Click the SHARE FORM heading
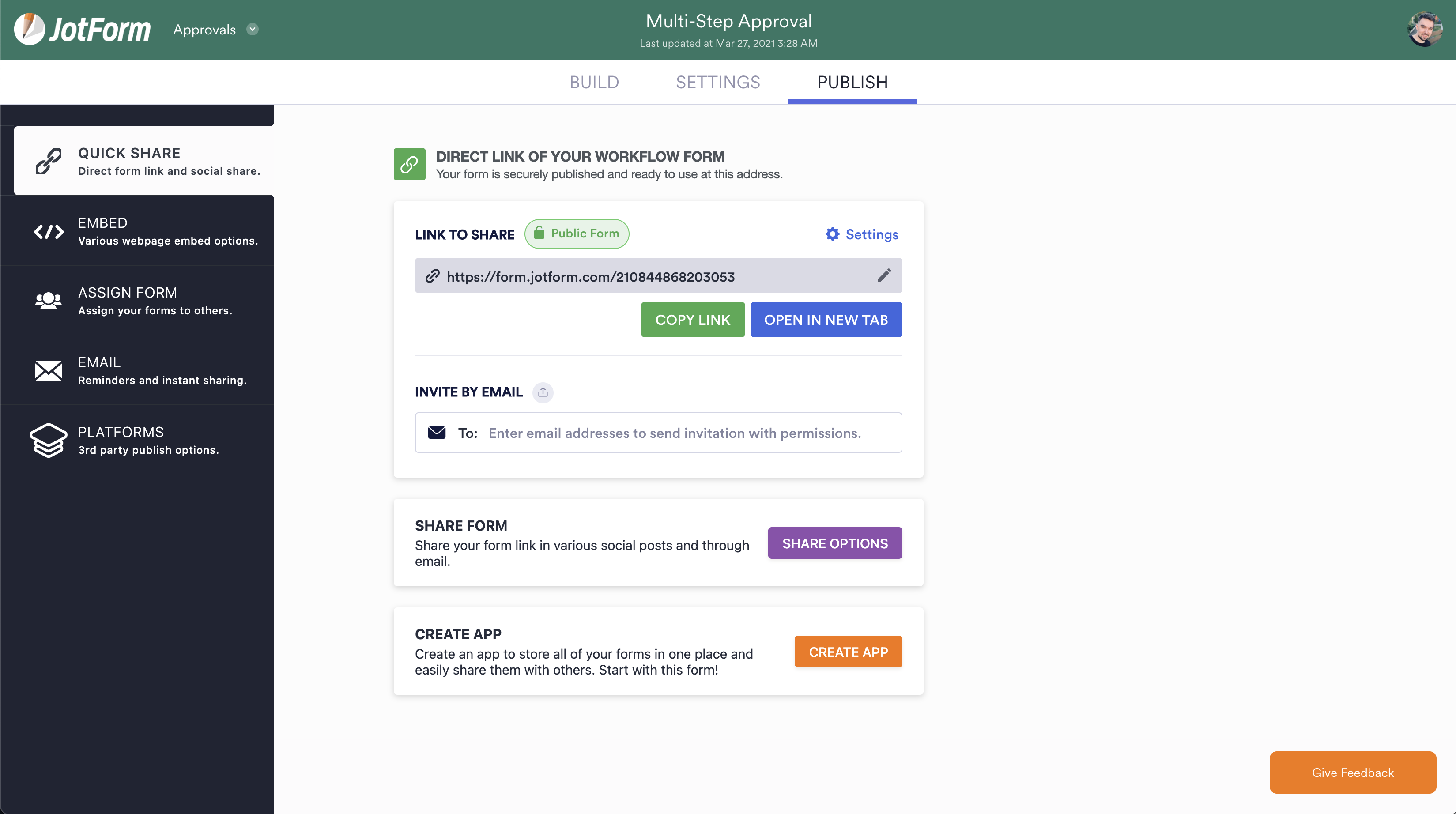1456x814 pixels. click(460, 526)
